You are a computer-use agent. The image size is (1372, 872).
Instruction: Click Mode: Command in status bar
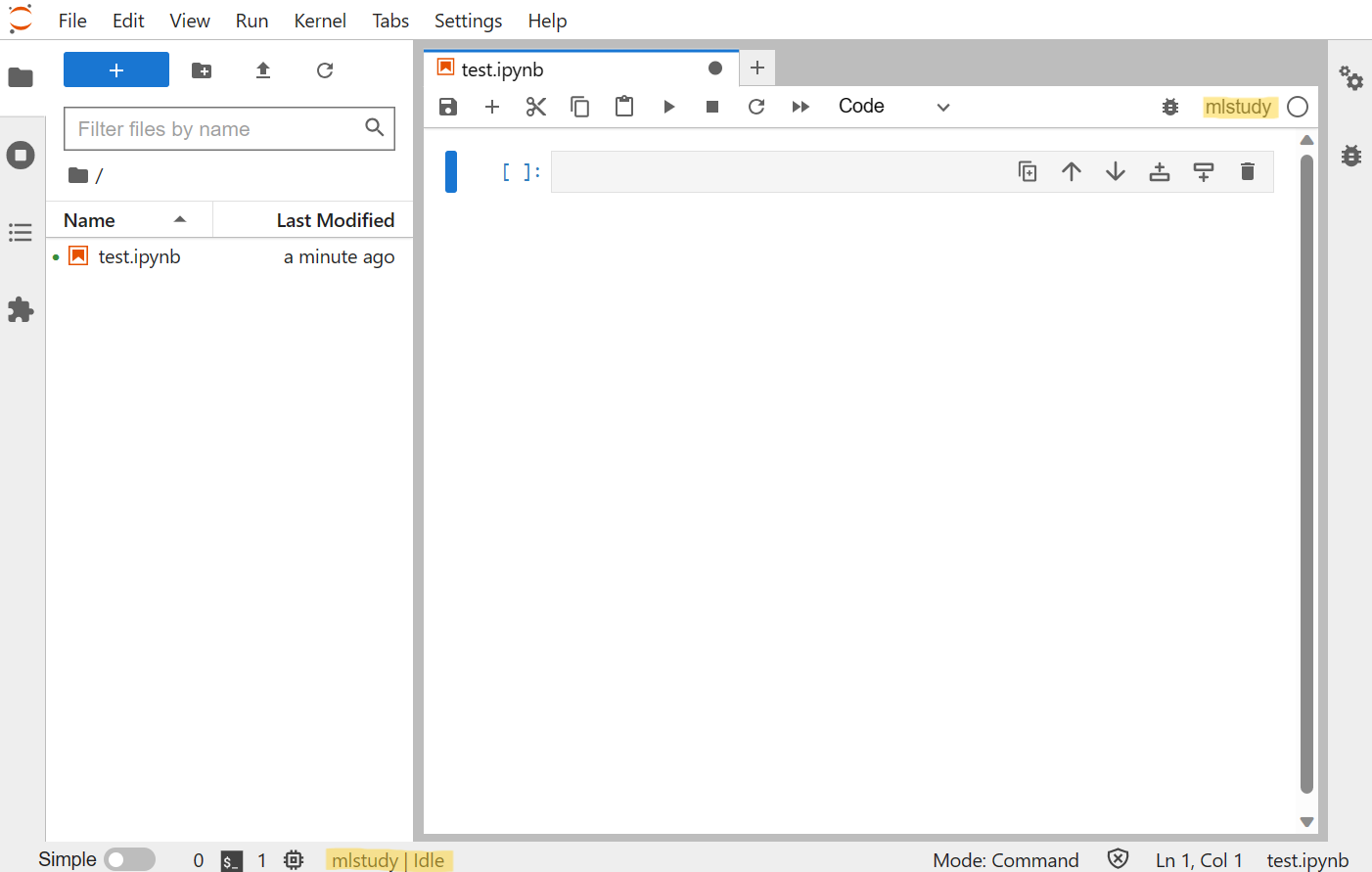pos(1006,859)
